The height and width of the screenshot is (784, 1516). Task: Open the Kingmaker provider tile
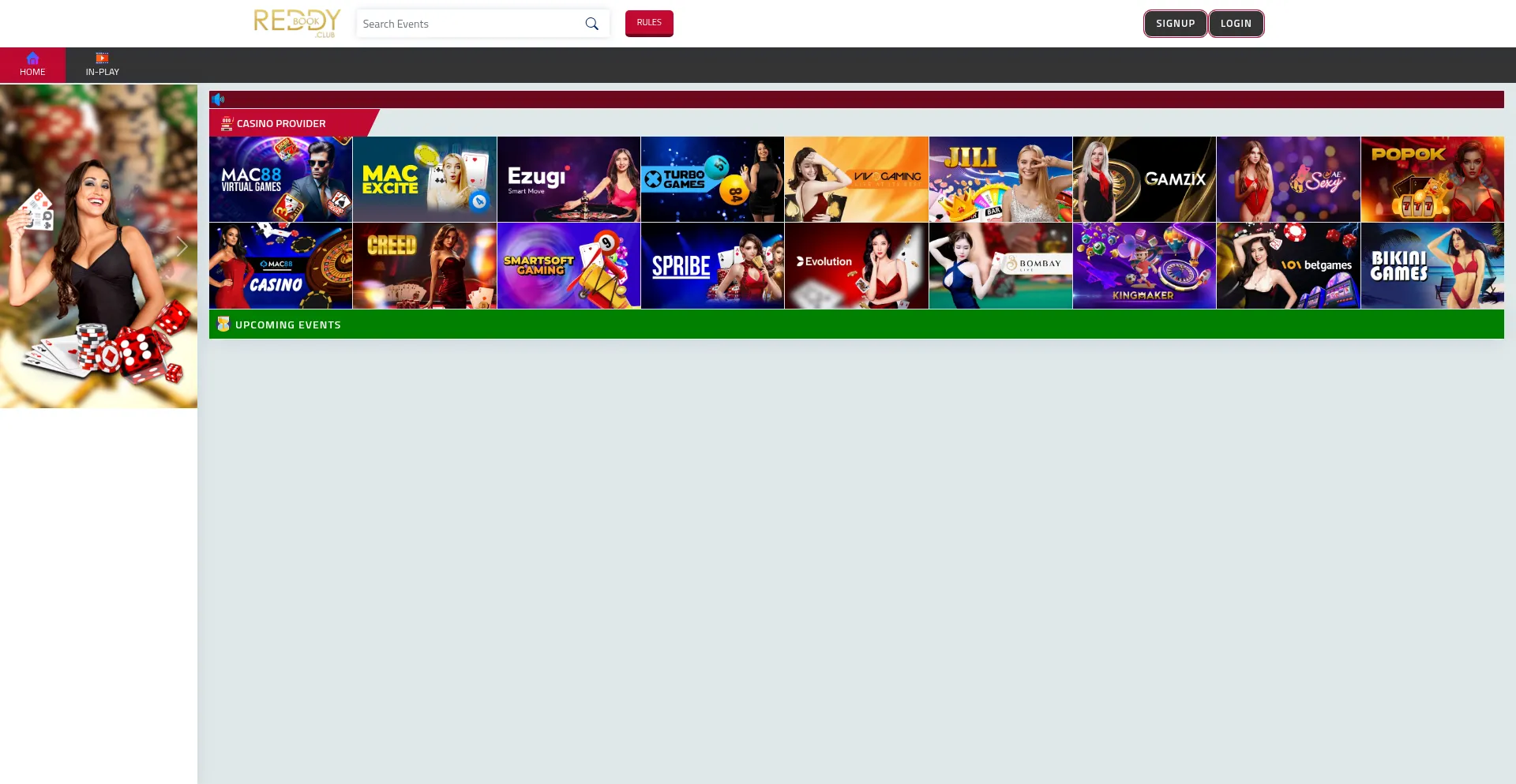1144,265
